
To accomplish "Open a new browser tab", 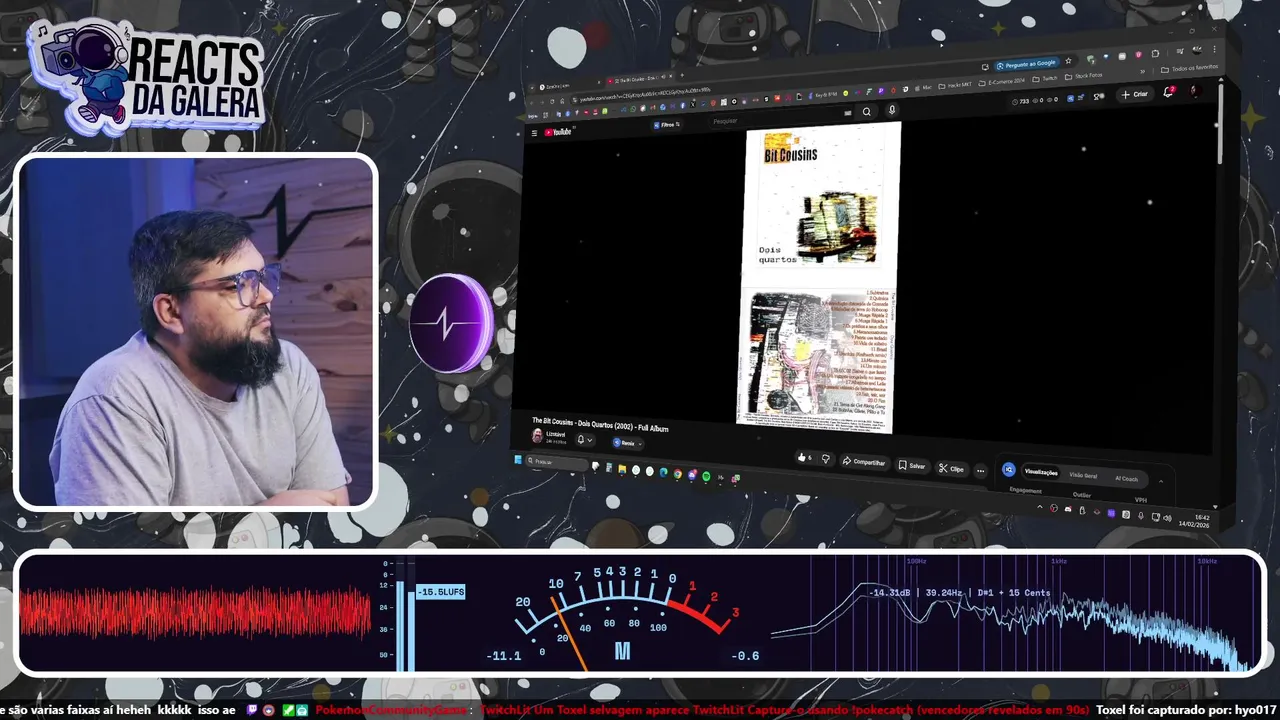I will point(682,76).
